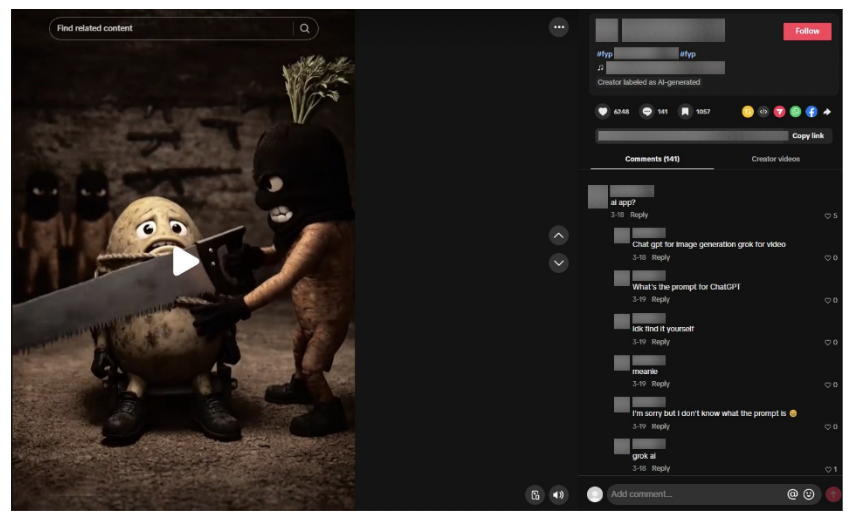This screenshot has width=856, height=522.
Task: Open the three-dots more options menu
Action: [558, 27]
